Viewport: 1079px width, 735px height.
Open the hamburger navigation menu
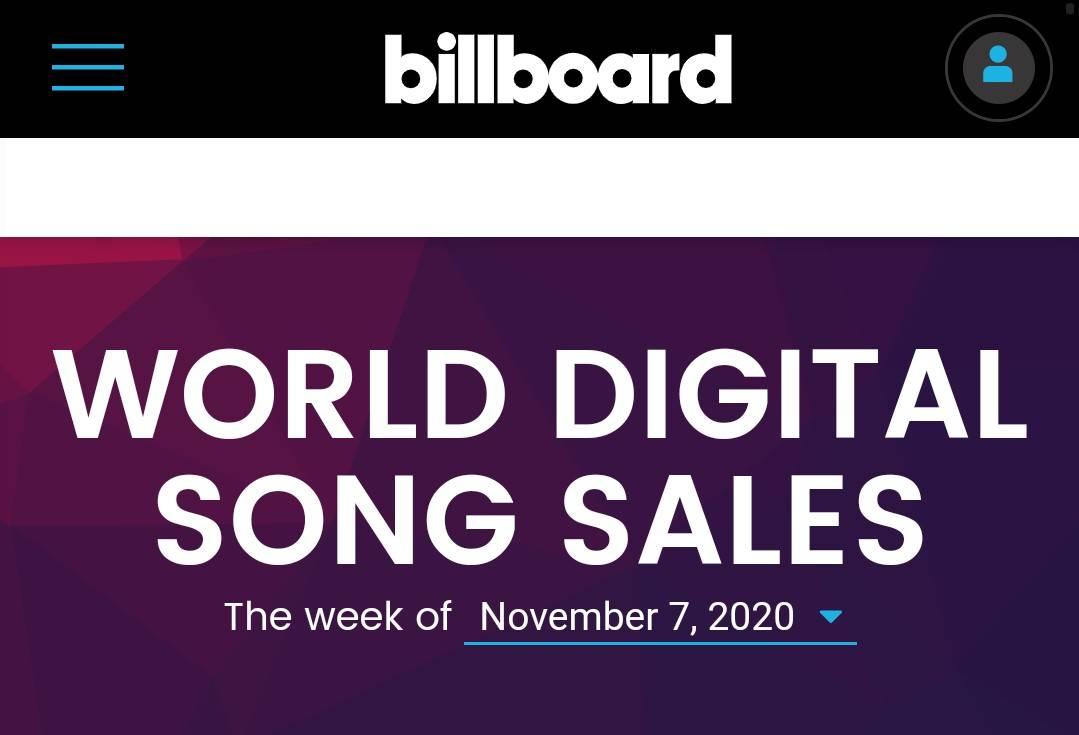tap(88, 67)
